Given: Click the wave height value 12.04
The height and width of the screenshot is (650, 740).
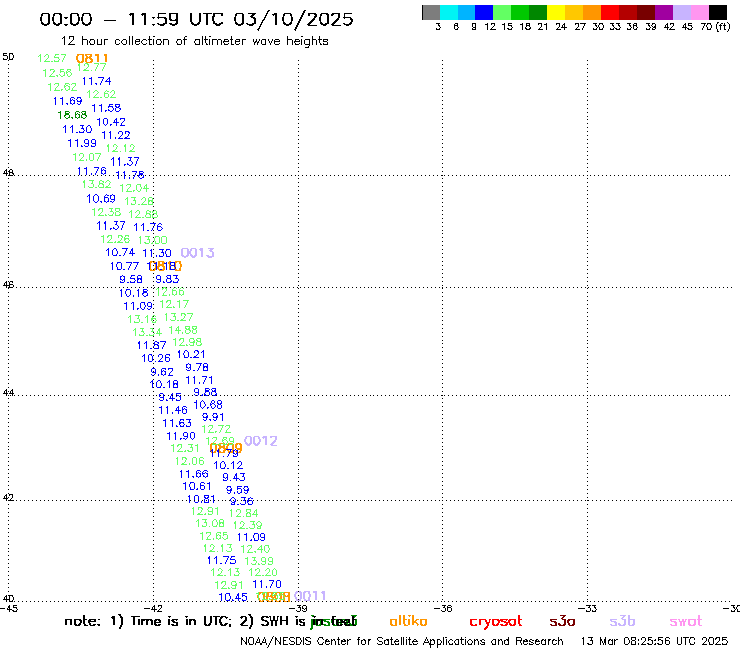Looking at the screenshot, I should click(x=134, y=188).
